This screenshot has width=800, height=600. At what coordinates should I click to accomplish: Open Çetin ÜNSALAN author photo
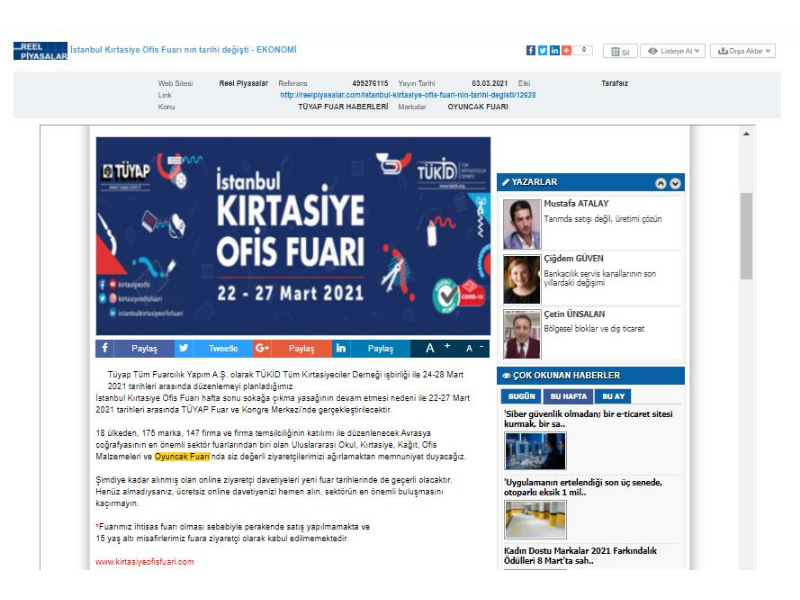point(521,334)
